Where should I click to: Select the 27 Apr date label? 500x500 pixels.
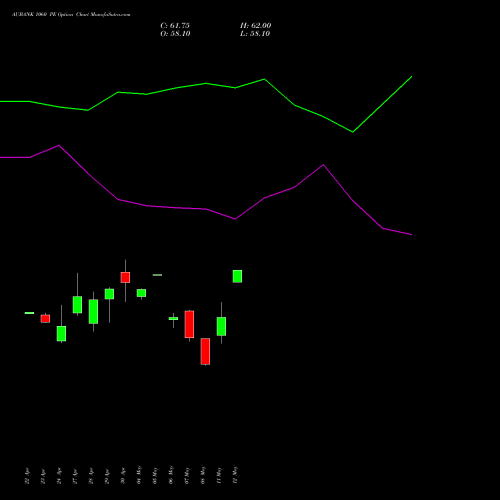pos(75,476)
